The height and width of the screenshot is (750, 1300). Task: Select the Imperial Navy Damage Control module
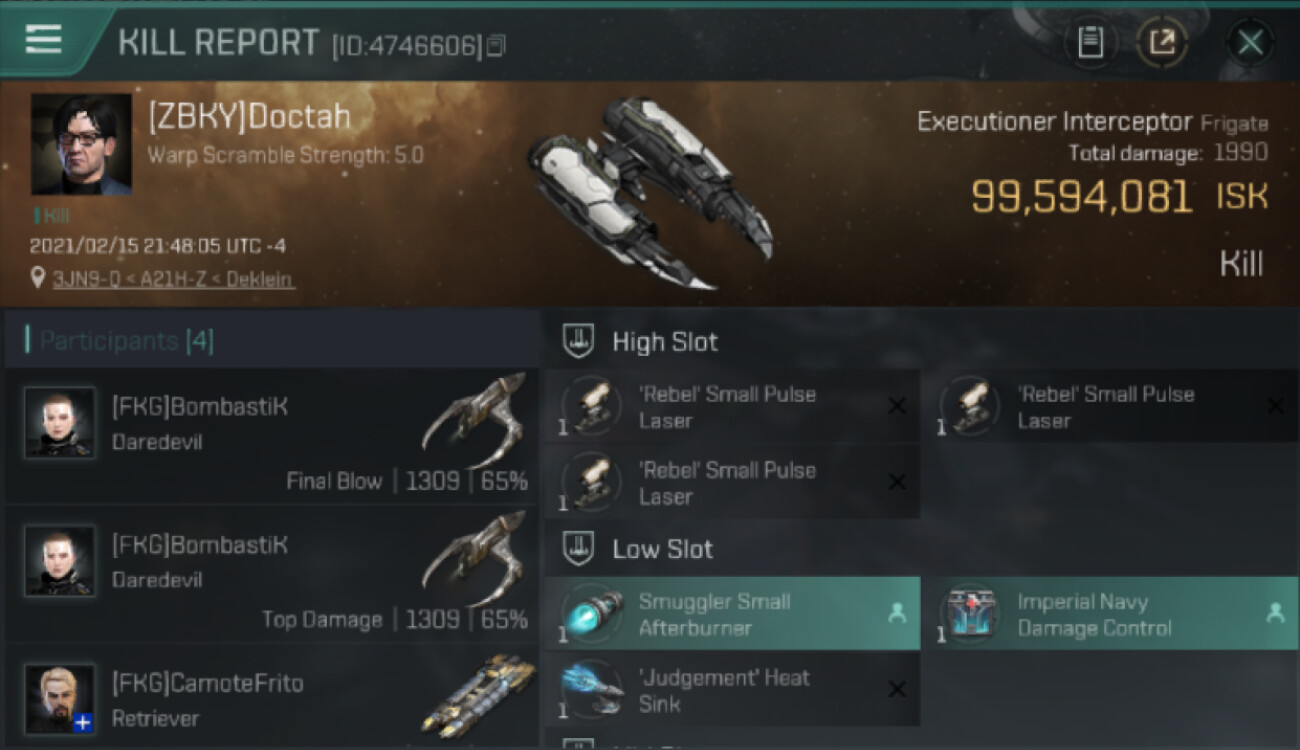1111,614
